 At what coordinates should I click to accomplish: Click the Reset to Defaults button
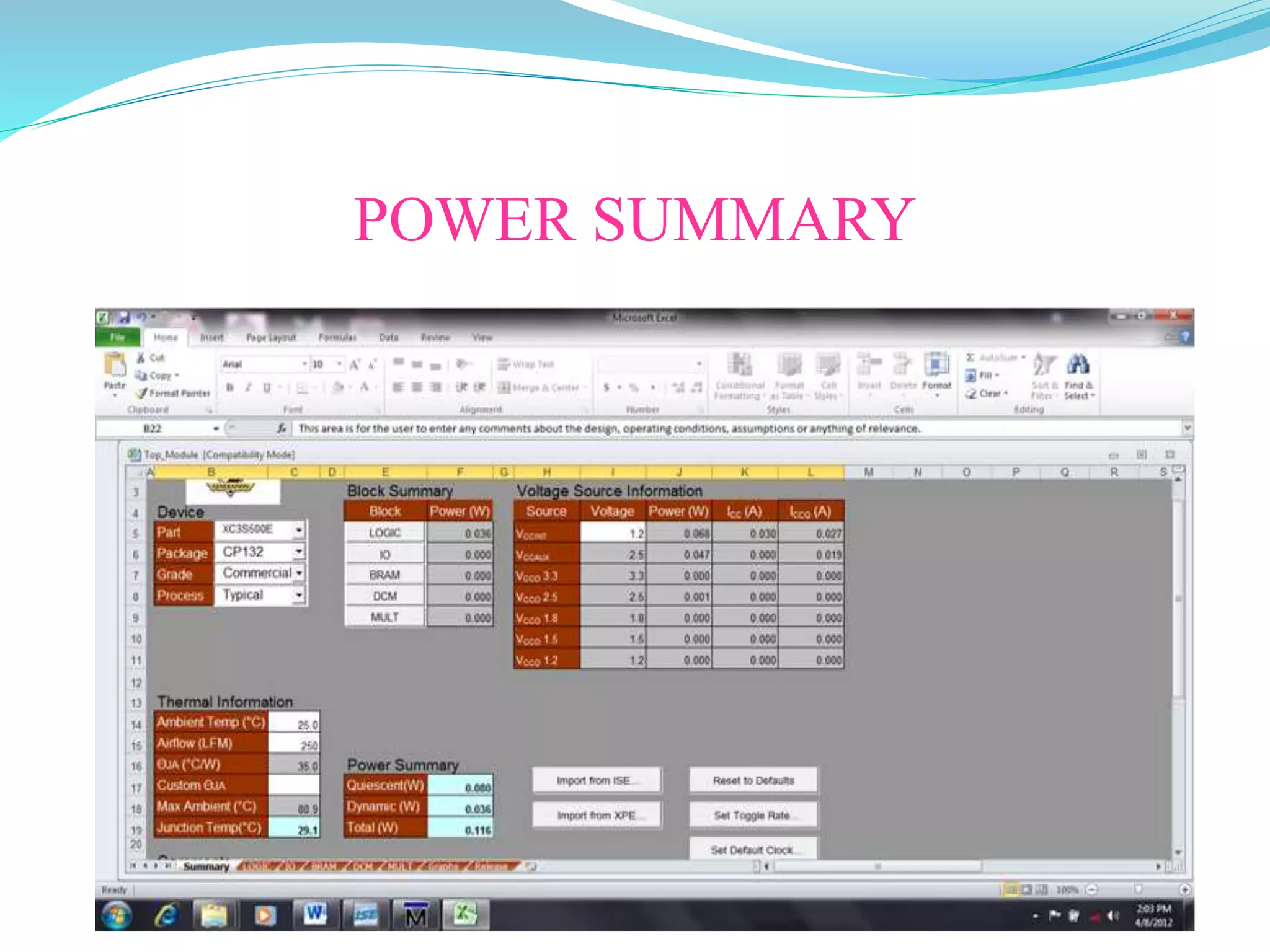pyautogui.click(x=753, y=780)
